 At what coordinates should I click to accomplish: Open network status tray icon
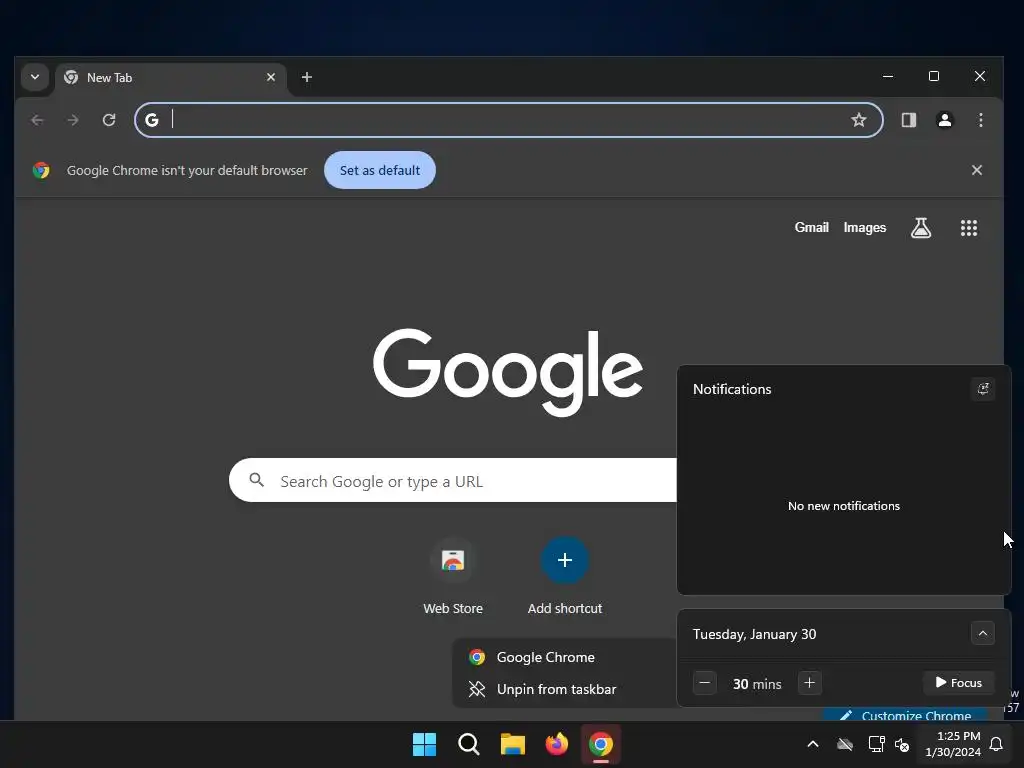[x=876, y=744]
